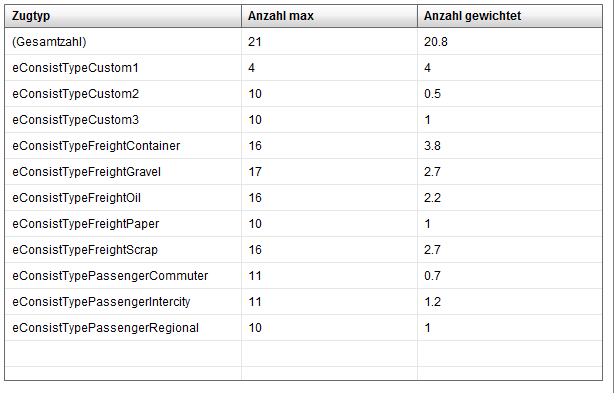This screenshot has width=614, height=393.
Task: Select the eConsistTypeFreightOil row
Action: (303, 198)
